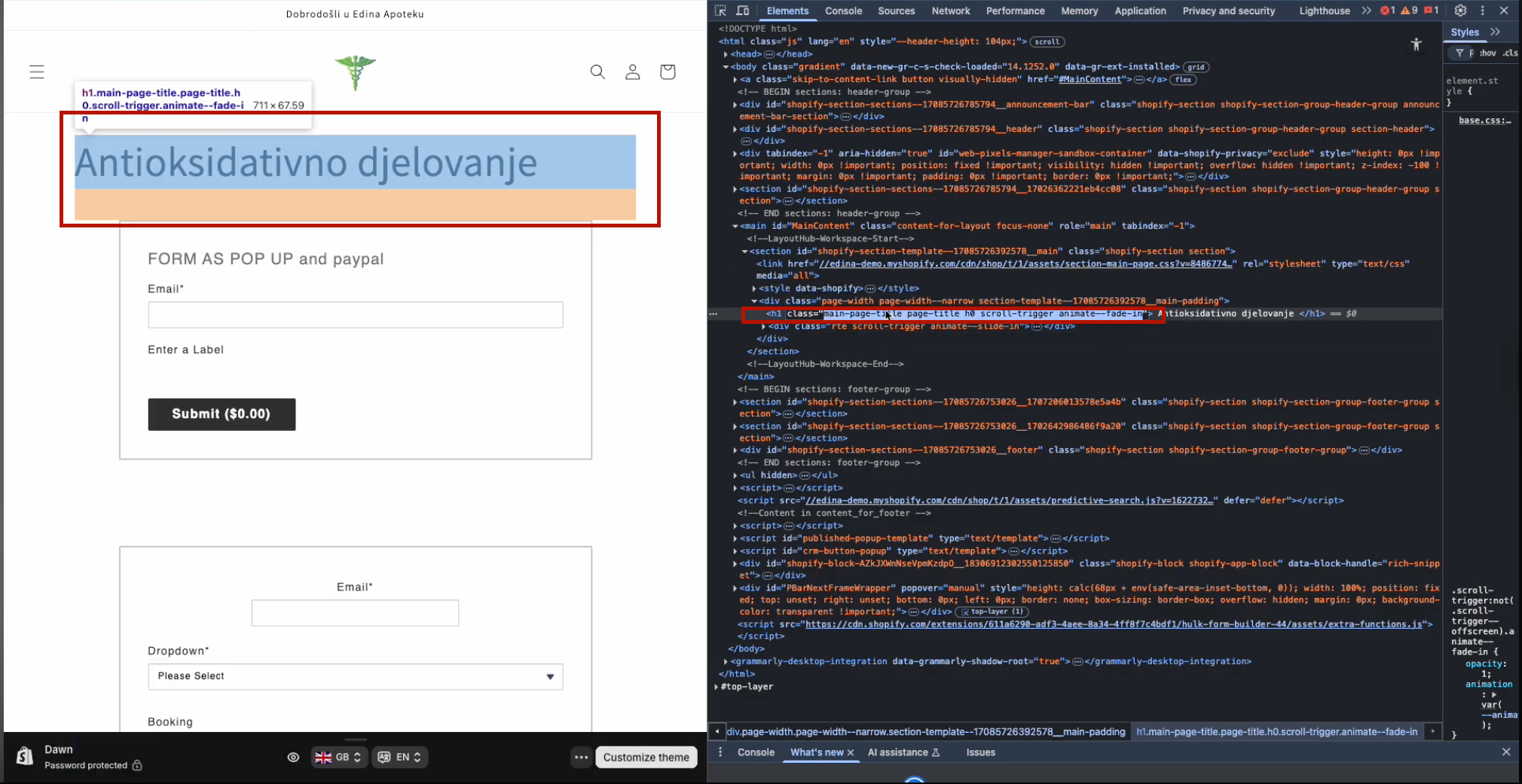Switch to the Network tab
The image size is (1522, 784).
pos(951,11)
